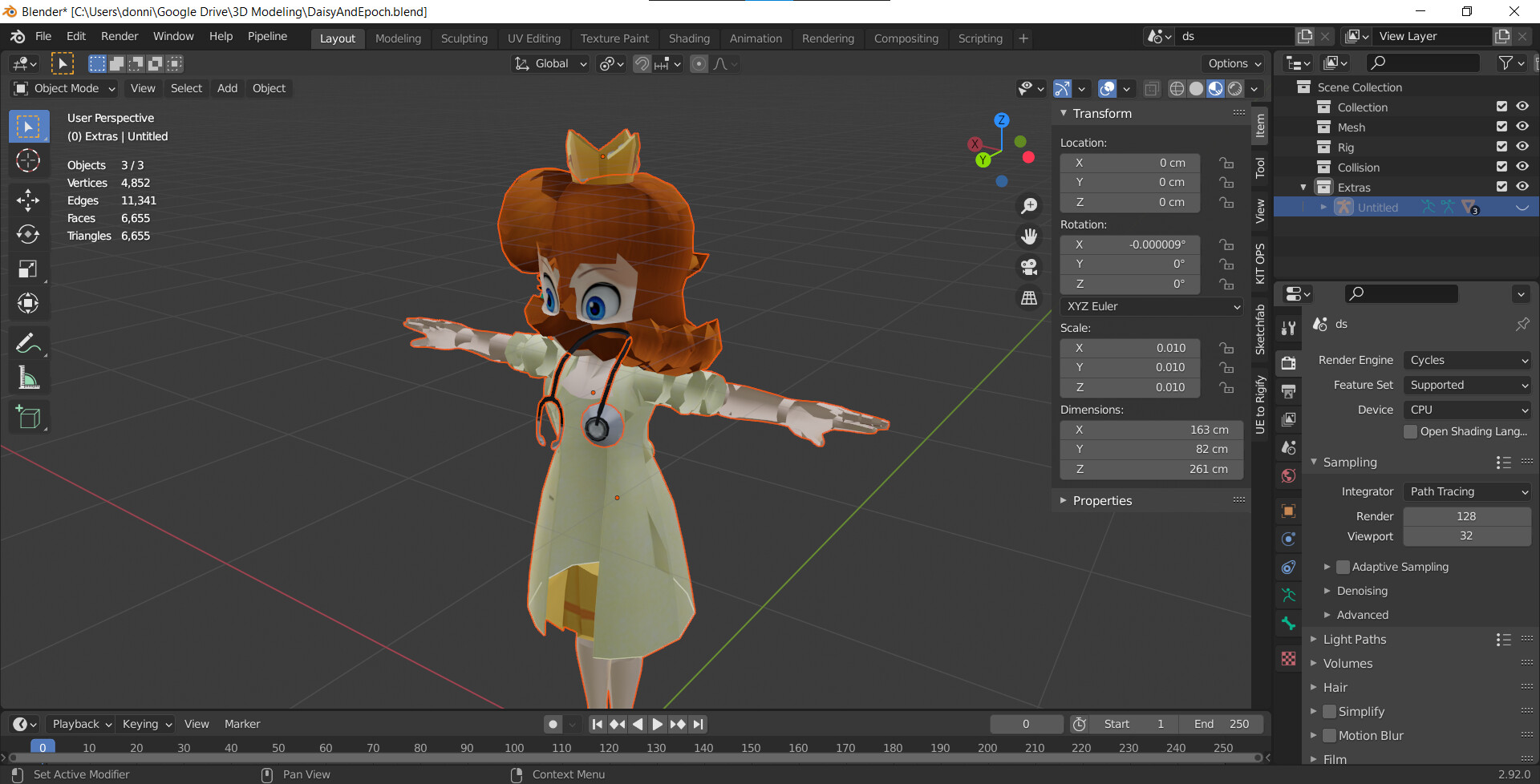Open the Bone properties tab icon

tap(1289, 623)
